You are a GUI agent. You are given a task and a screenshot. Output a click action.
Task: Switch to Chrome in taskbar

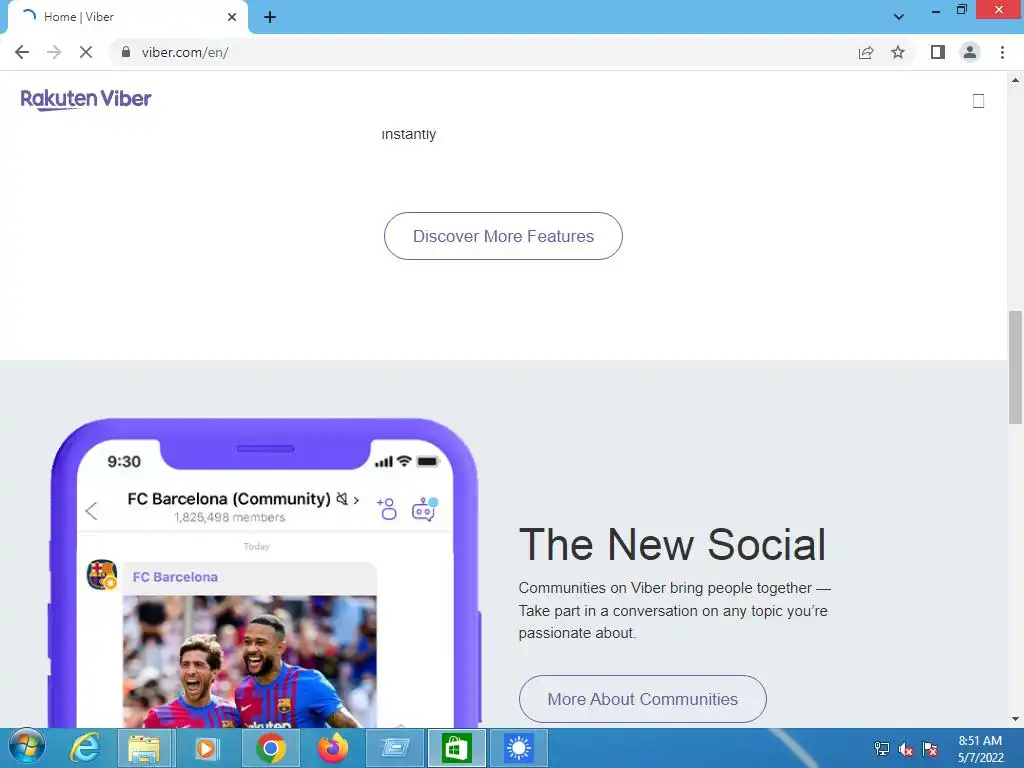click(270, 748)
